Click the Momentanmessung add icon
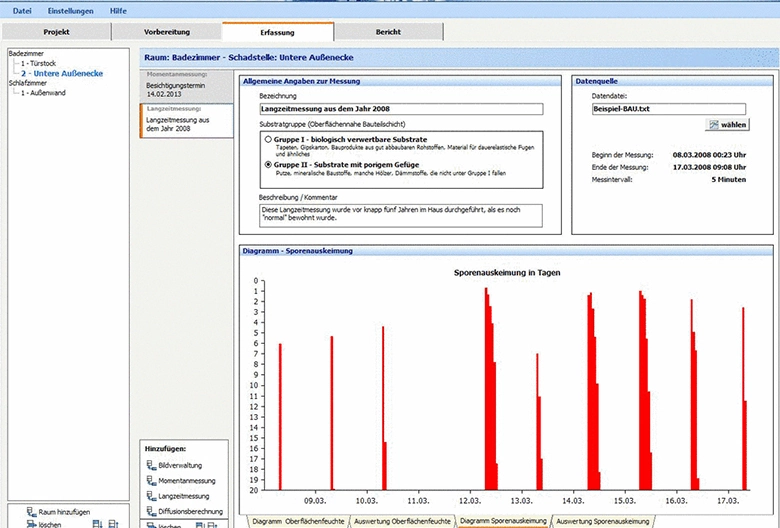This screenshot has height=528, width=780. (x=153, y=480)
